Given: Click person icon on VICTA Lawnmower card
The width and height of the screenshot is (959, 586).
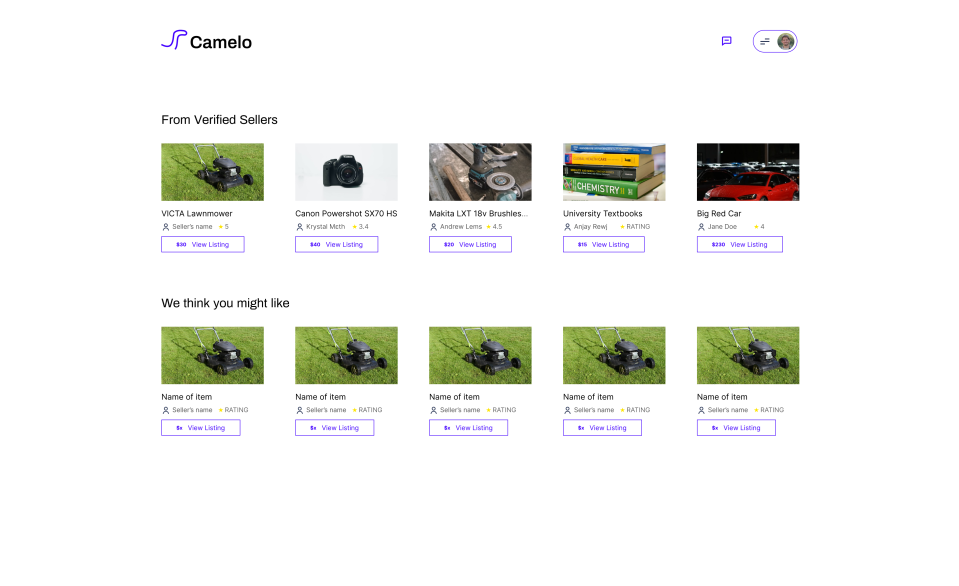Looking at the screenshot, I should (x=166, y=227).
